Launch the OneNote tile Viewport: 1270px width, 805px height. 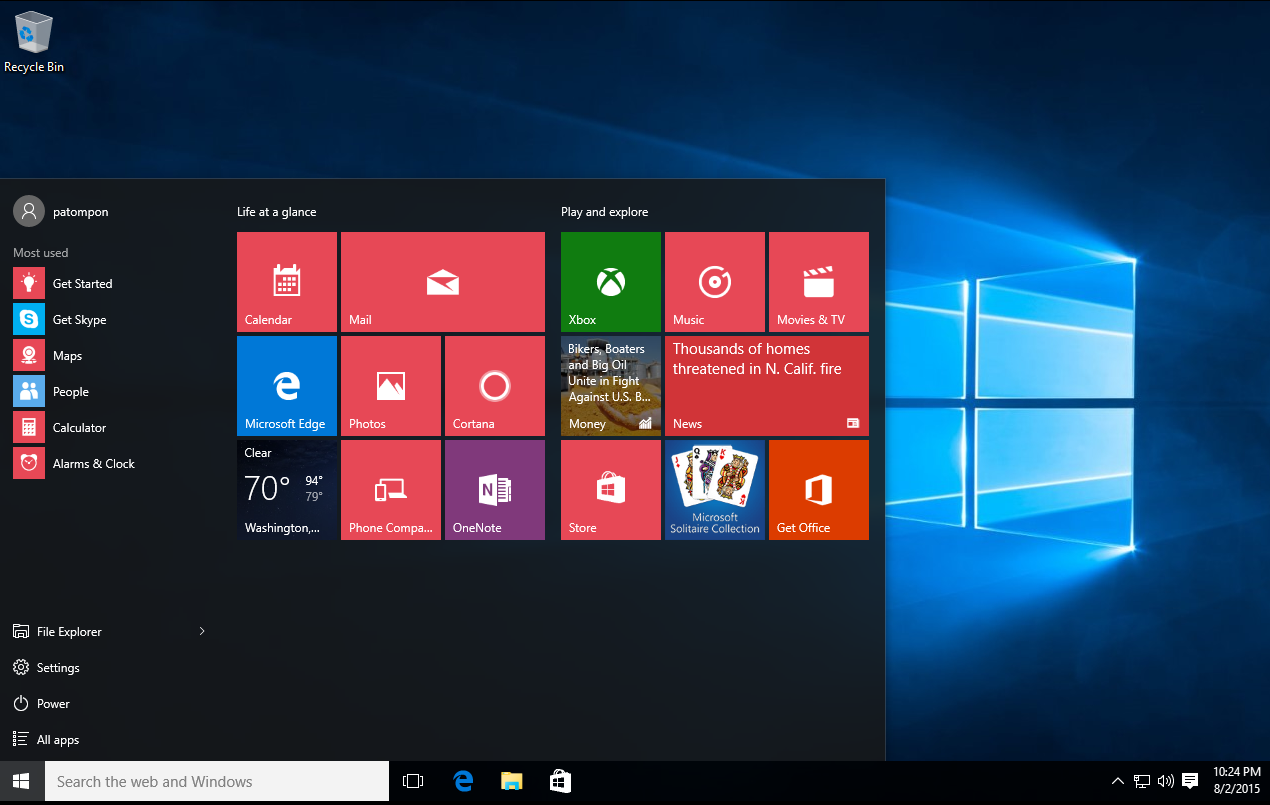pos(495,490)
